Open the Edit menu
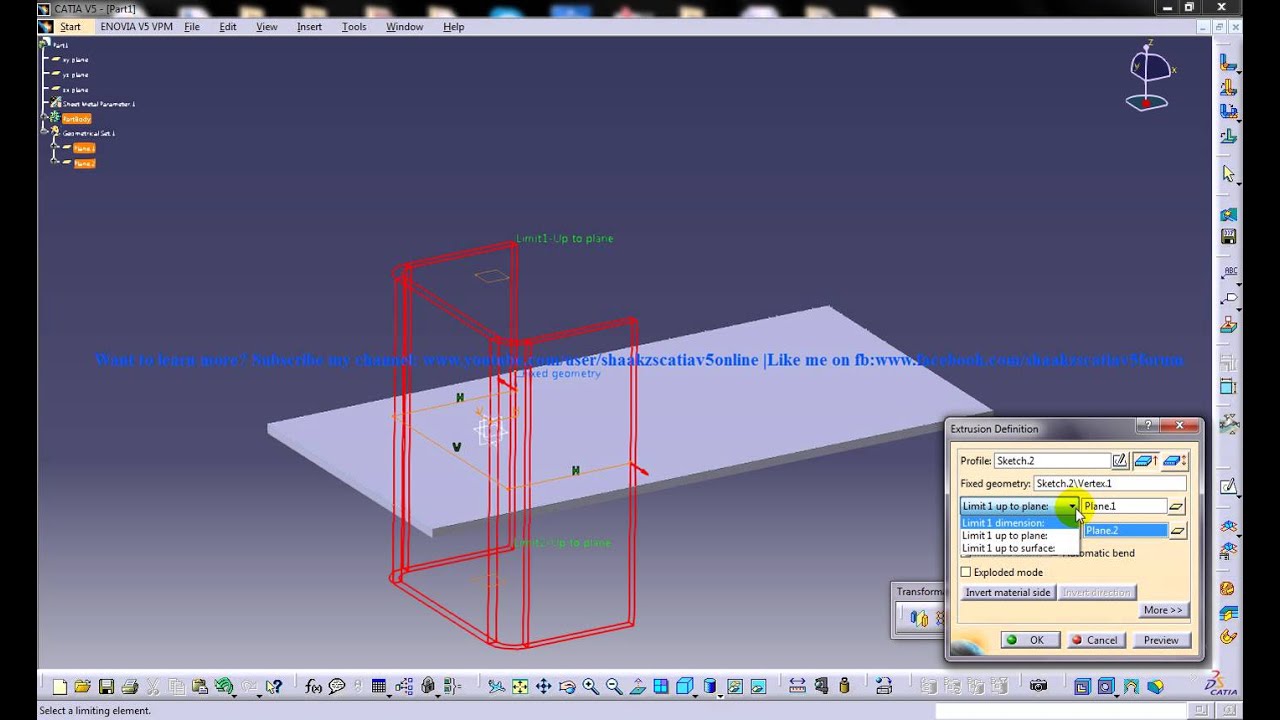 (228, 27)
